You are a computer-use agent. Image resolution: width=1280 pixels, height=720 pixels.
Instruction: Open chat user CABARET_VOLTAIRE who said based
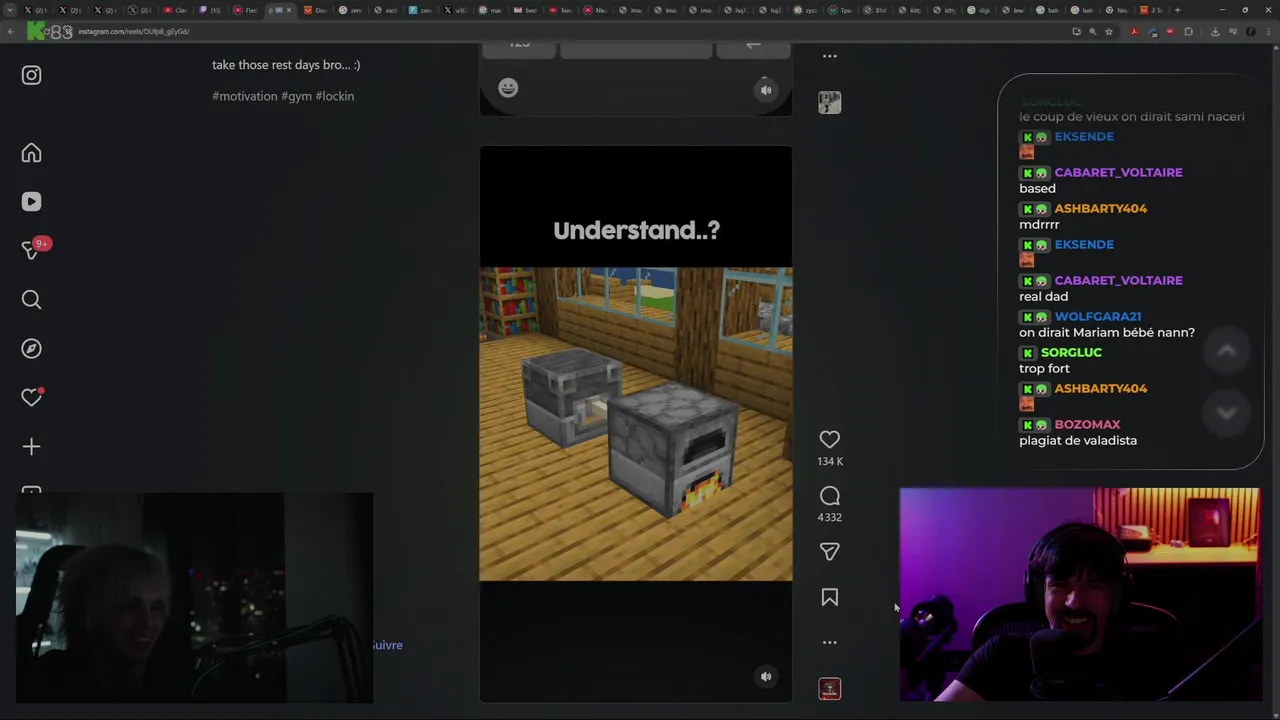[x=1118, y=172]
